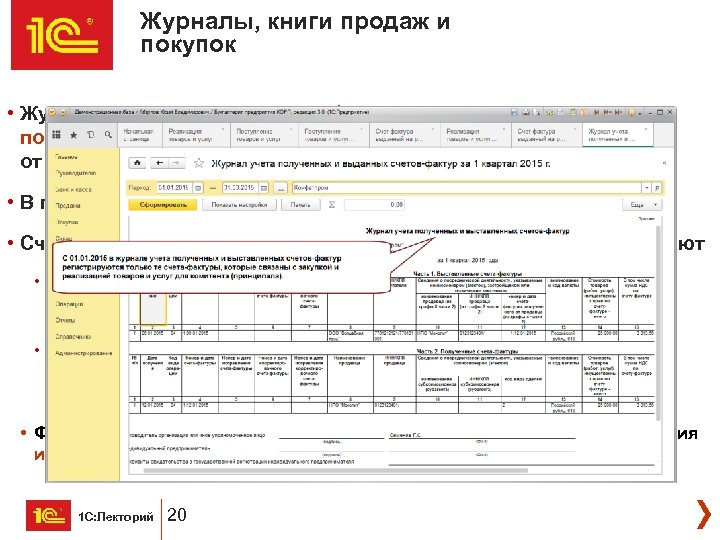Open Главное section in sidebar

click(66, 157)
